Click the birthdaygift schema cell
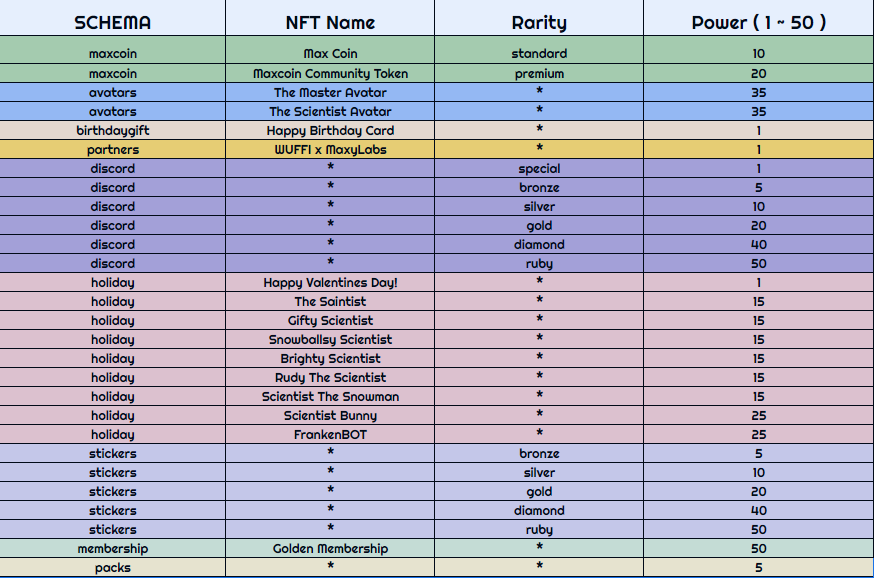The height and width of the screenshot is (578, 874). 112,130
